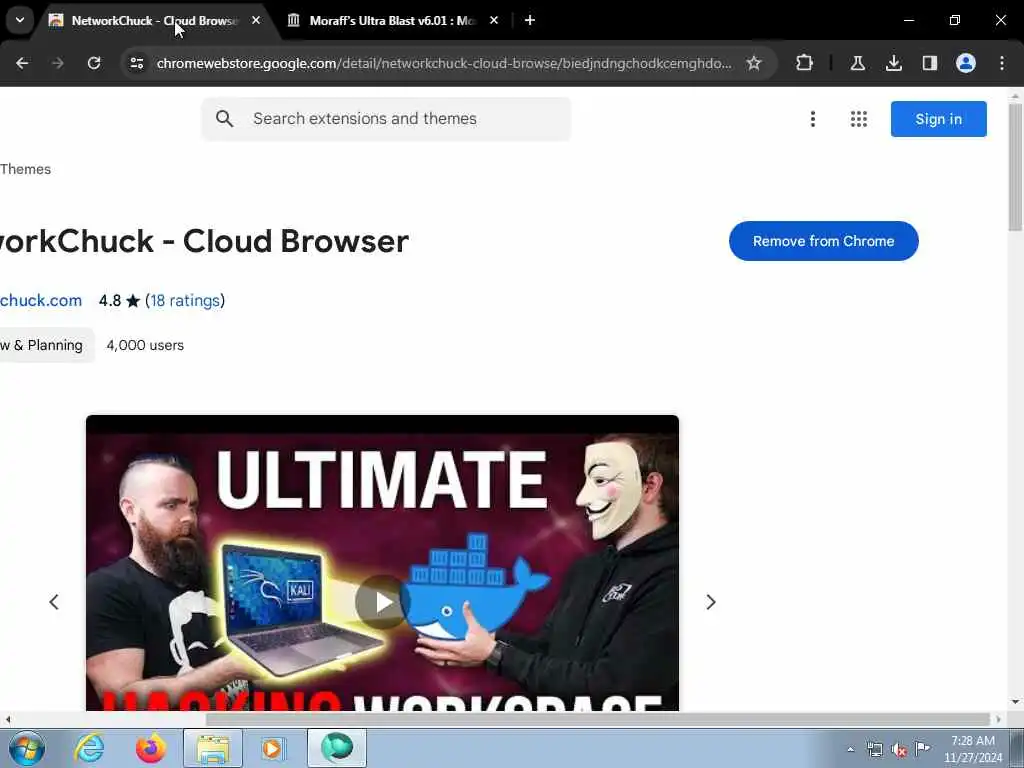This screenshot has height=768, width=1024.
Task: Click the 4,000 users text
Action: click(x=145, y=345)
